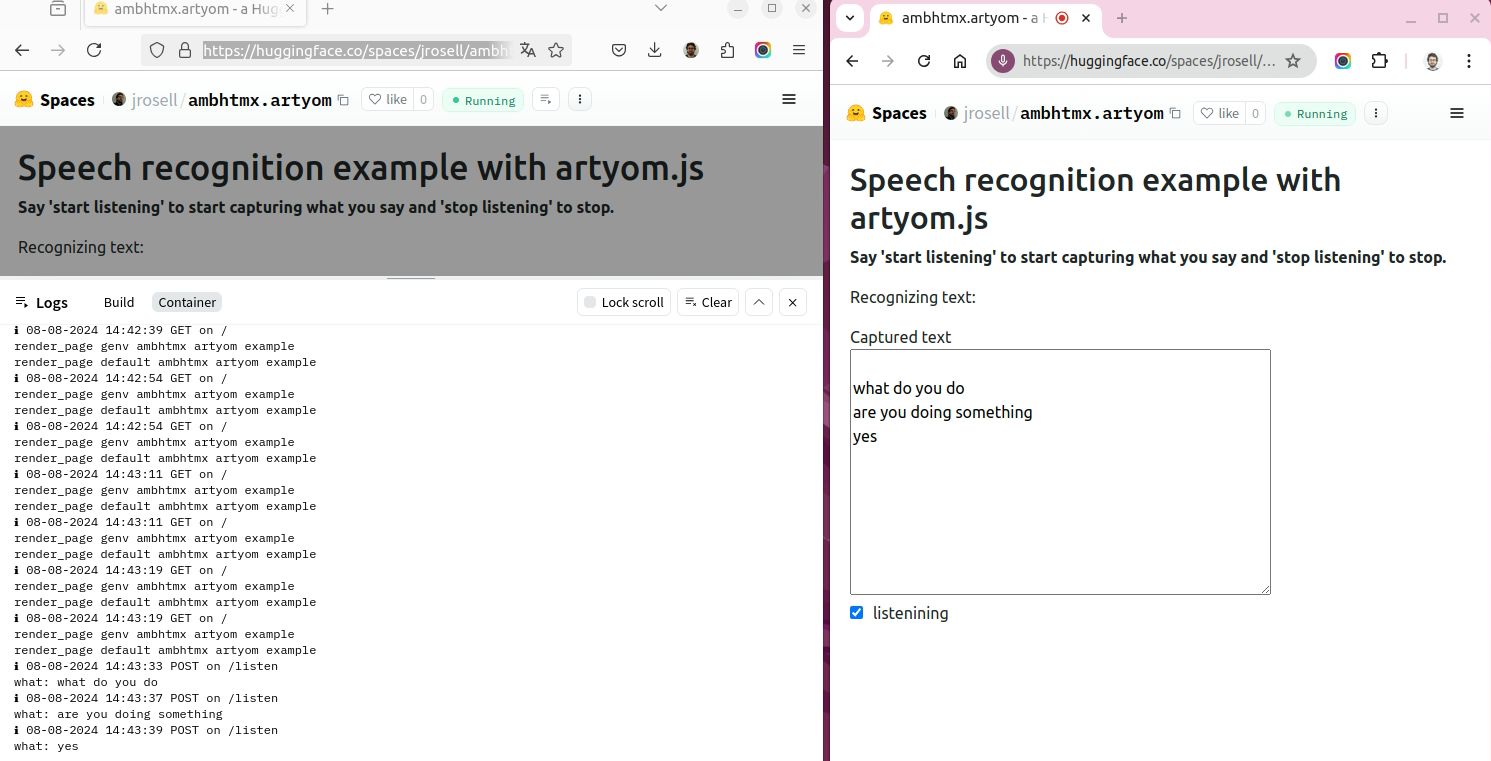Open Firefox list all tabs chevron
The image size is (1491, 761).
pyautogui.click(x=661, y=8)
